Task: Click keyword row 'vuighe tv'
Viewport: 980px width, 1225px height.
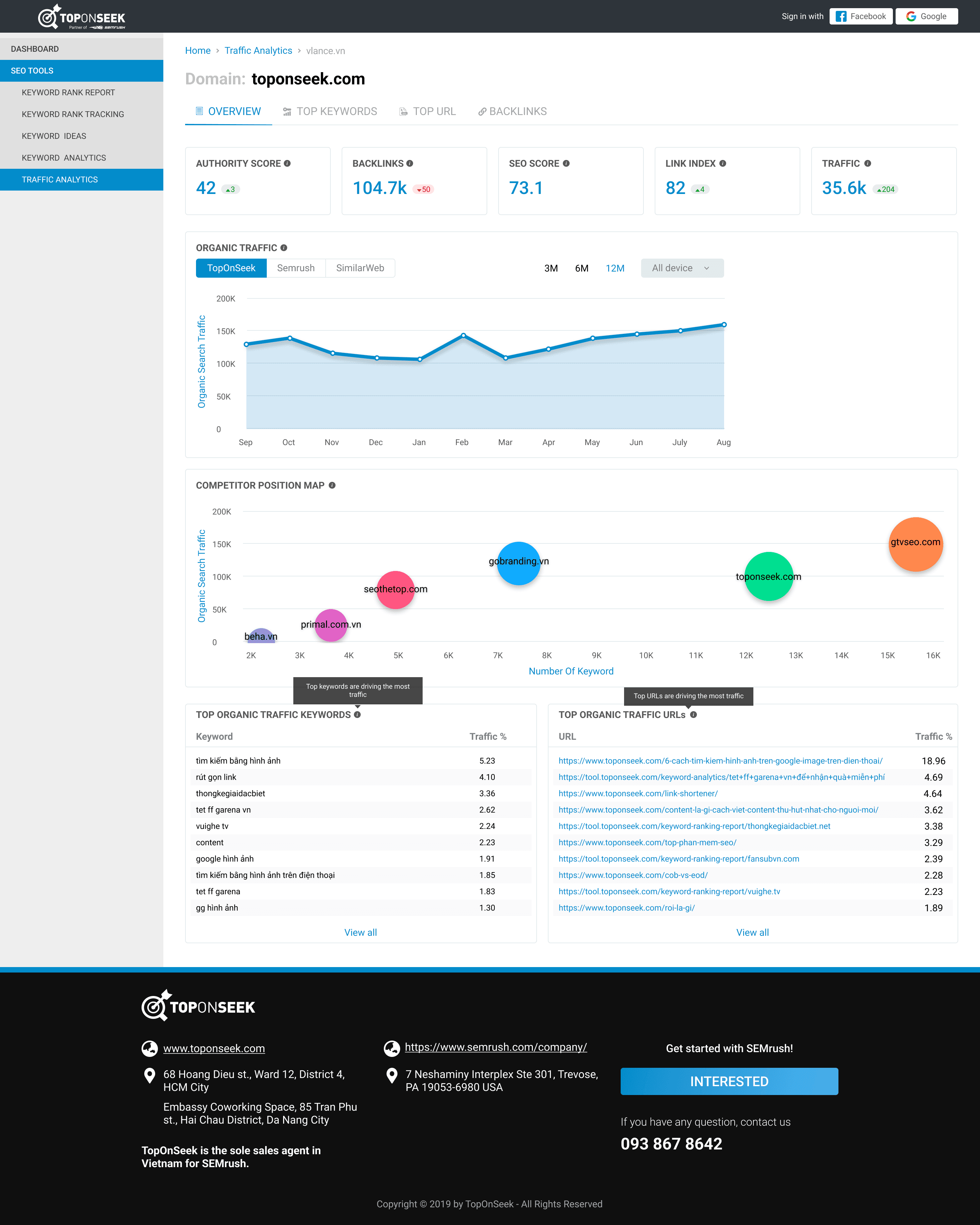Action: [361, 826]
